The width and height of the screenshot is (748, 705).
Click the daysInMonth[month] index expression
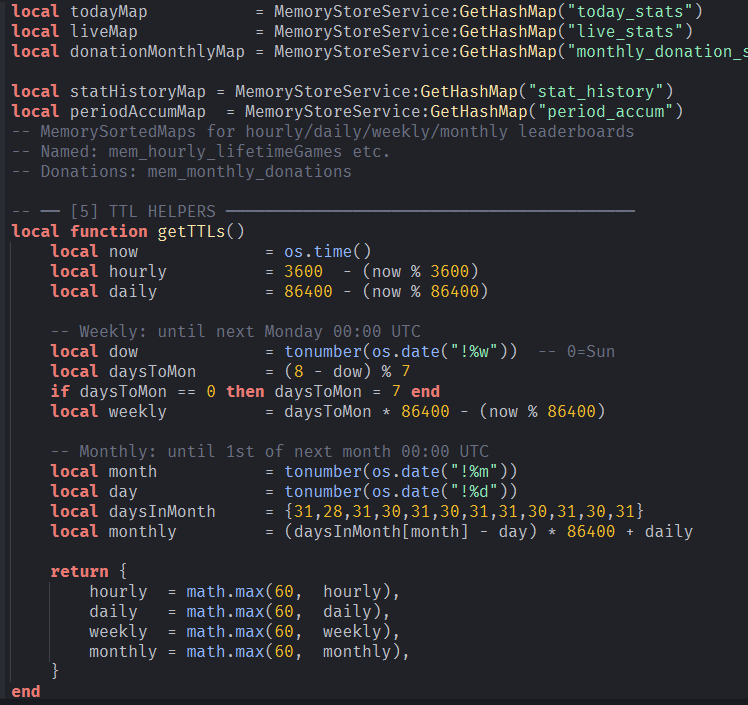click(381, 531)
